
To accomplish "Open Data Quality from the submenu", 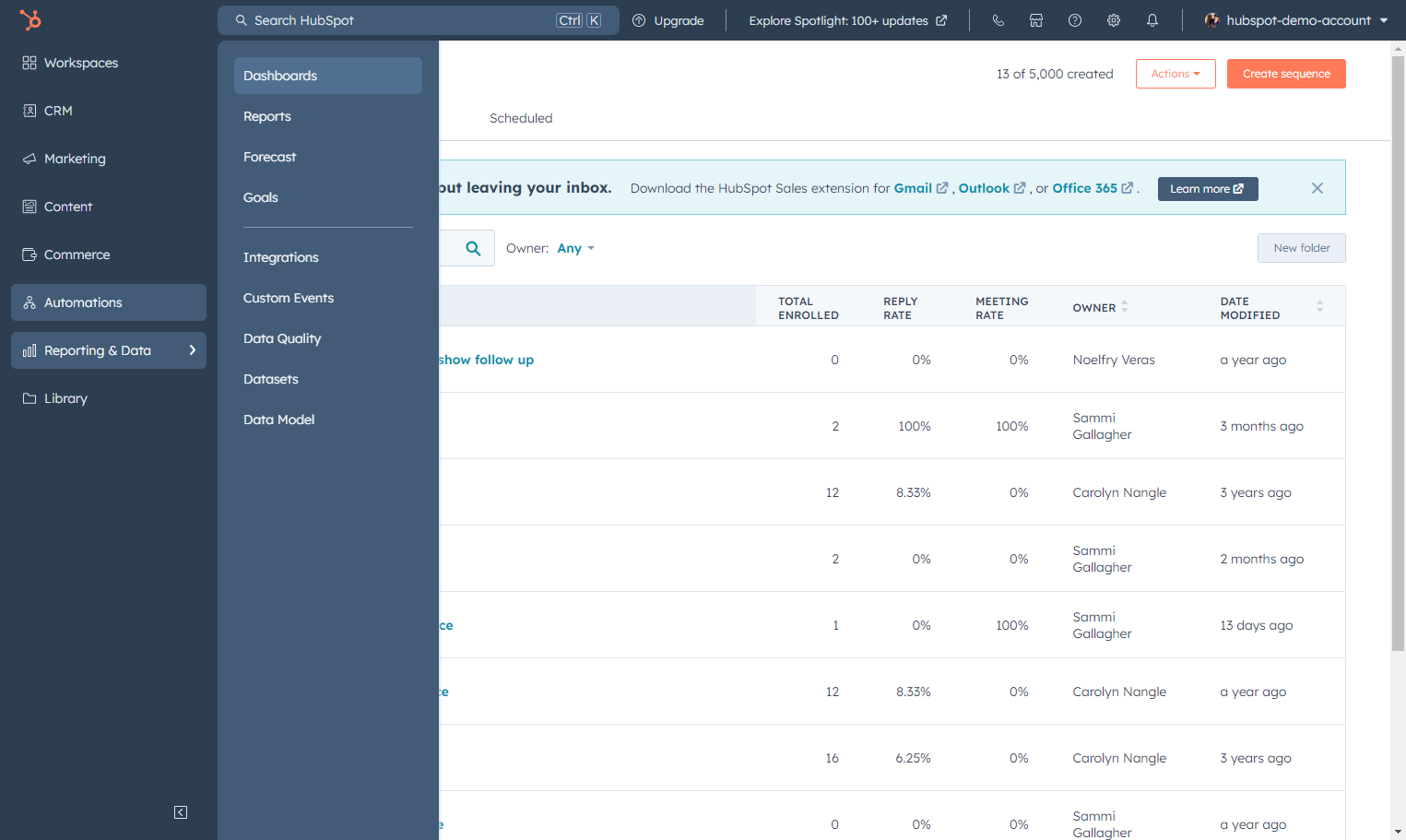I will pyautogui.click(x=328, y=338).
